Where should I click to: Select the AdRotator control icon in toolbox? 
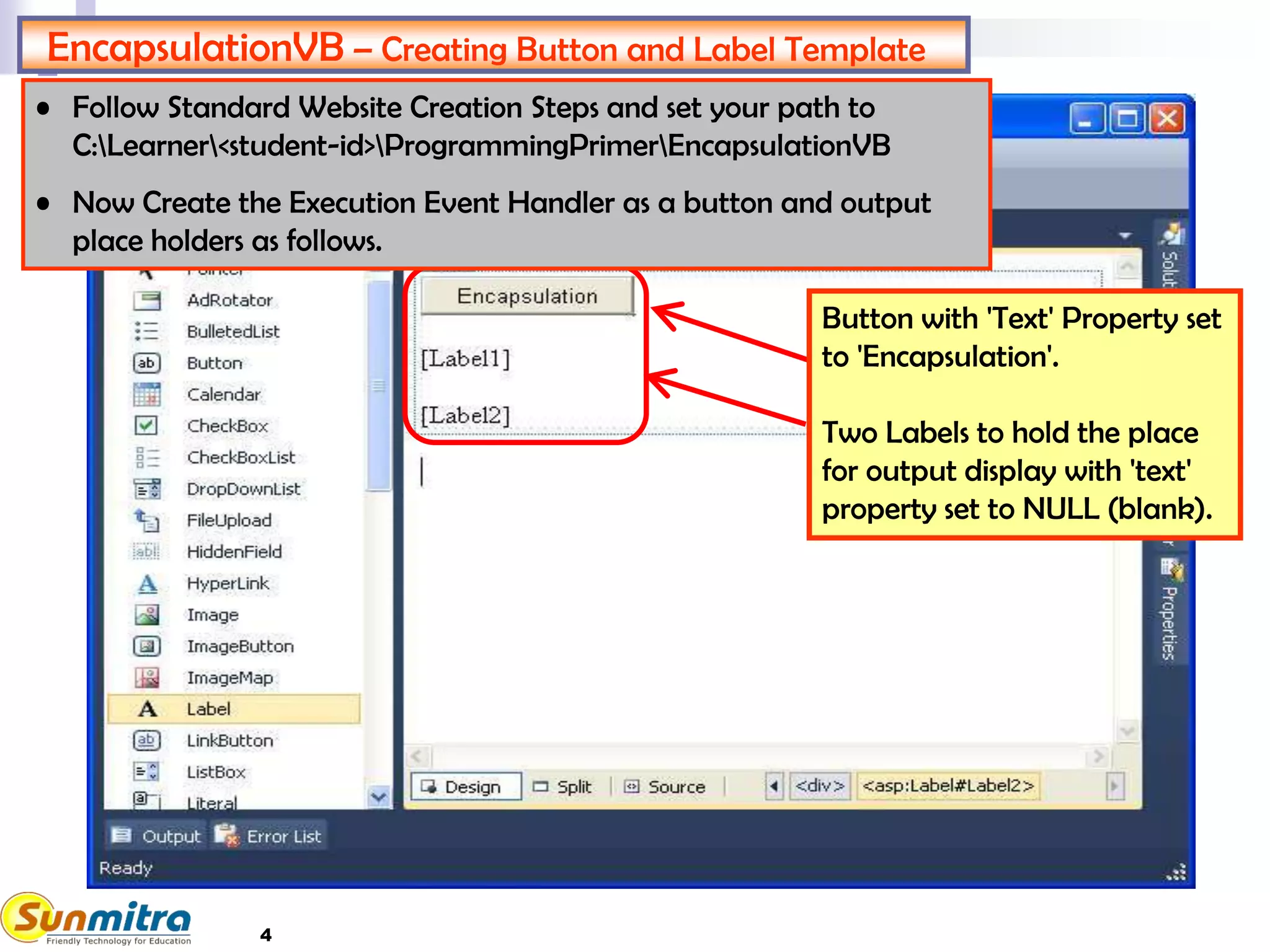point(147,301)
